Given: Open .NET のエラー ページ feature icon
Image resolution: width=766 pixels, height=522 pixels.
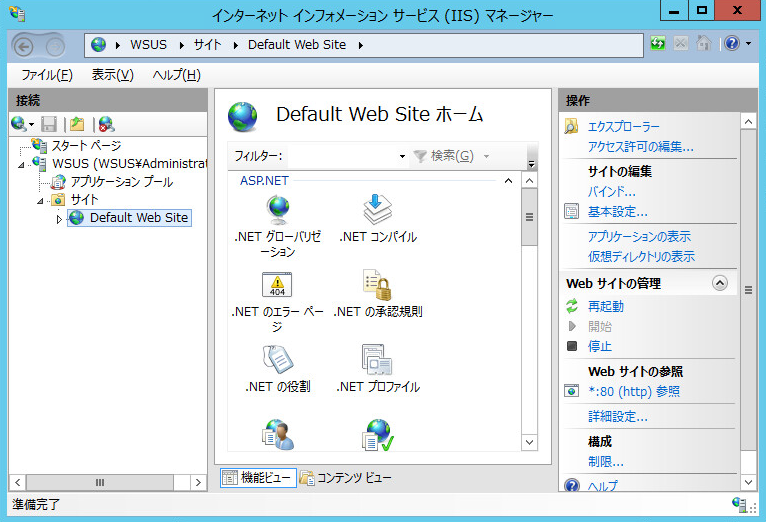Looking at the screenshot, I should (277, 284).
